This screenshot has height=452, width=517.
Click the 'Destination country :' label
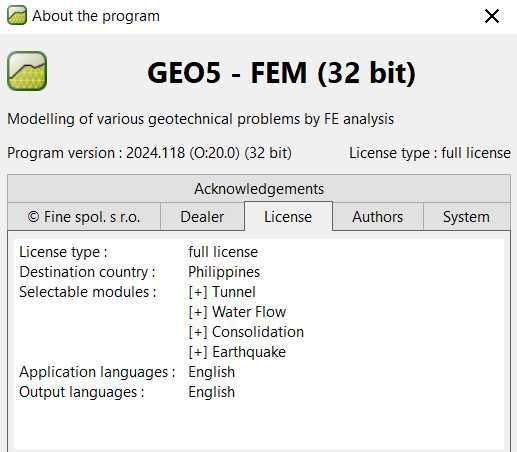click(87, 272)
